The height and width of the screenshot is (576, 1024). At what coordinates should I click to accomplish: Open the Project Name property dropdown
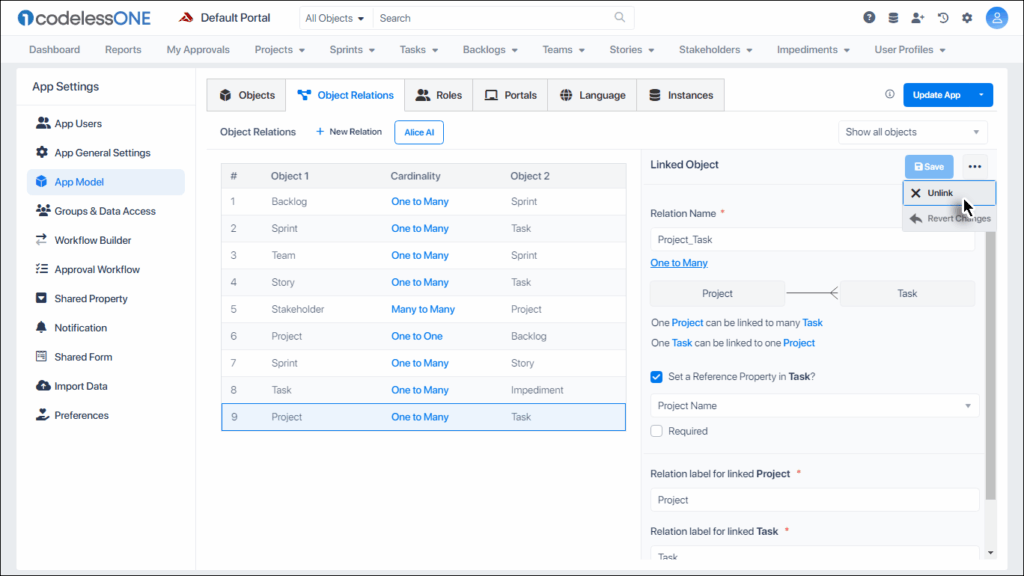point(814,406)
